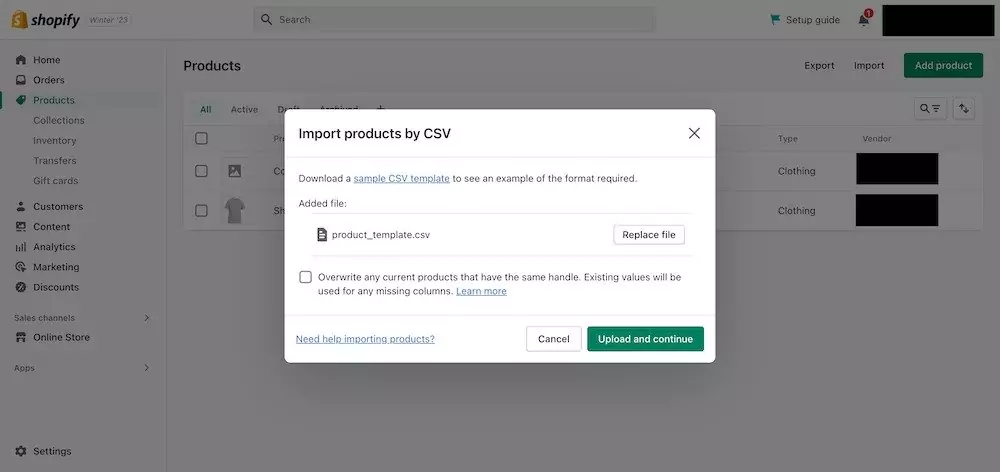Image resolution: width=1000 pixels, height=472 pixels.
Task: Open the Customers section icon
Action: 21,207
